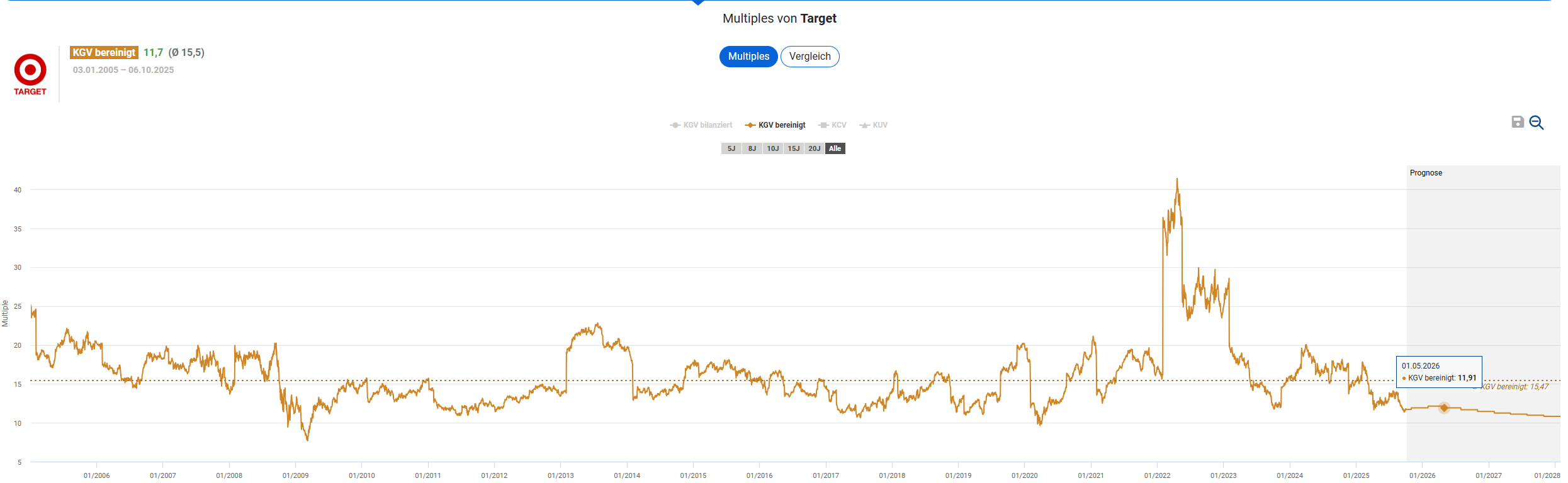Click the blue triangle pointer at top
This screenshot has width=1568, height=483.
tap(697, 3)
